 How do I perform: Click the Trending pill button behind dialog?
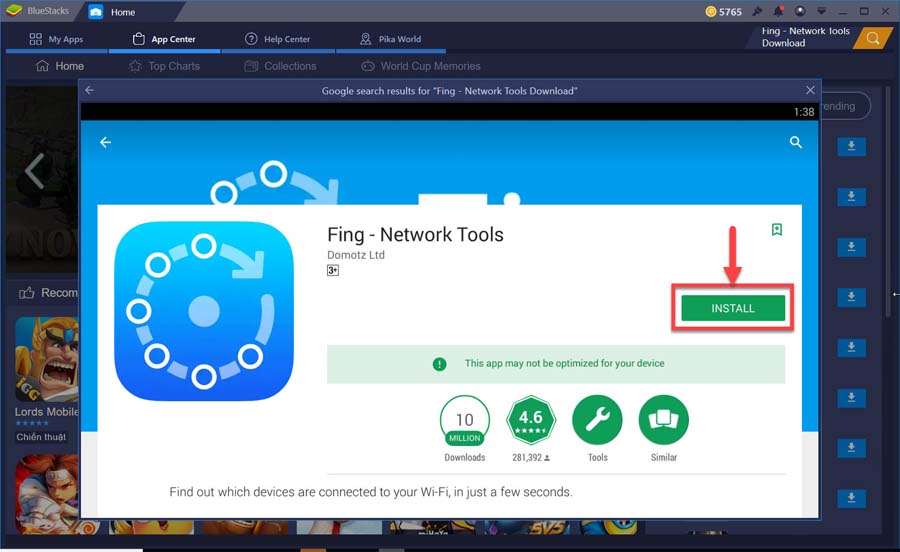coord(845,106)
